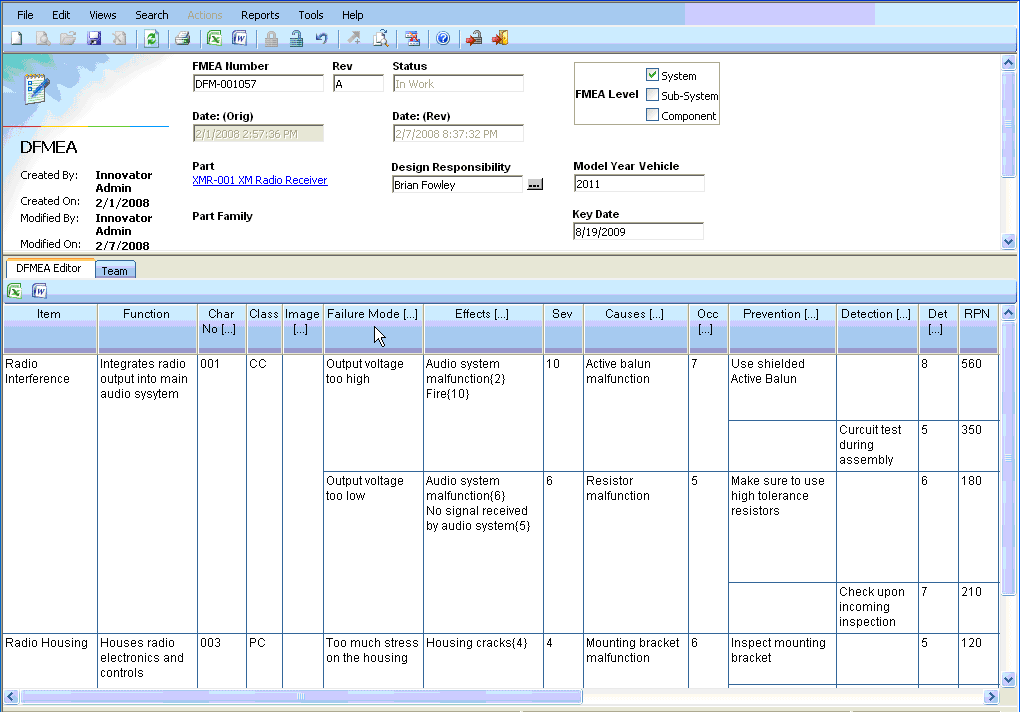Select the RPN value 560 cell
The image size is (1023, 713).
point(979,387)
